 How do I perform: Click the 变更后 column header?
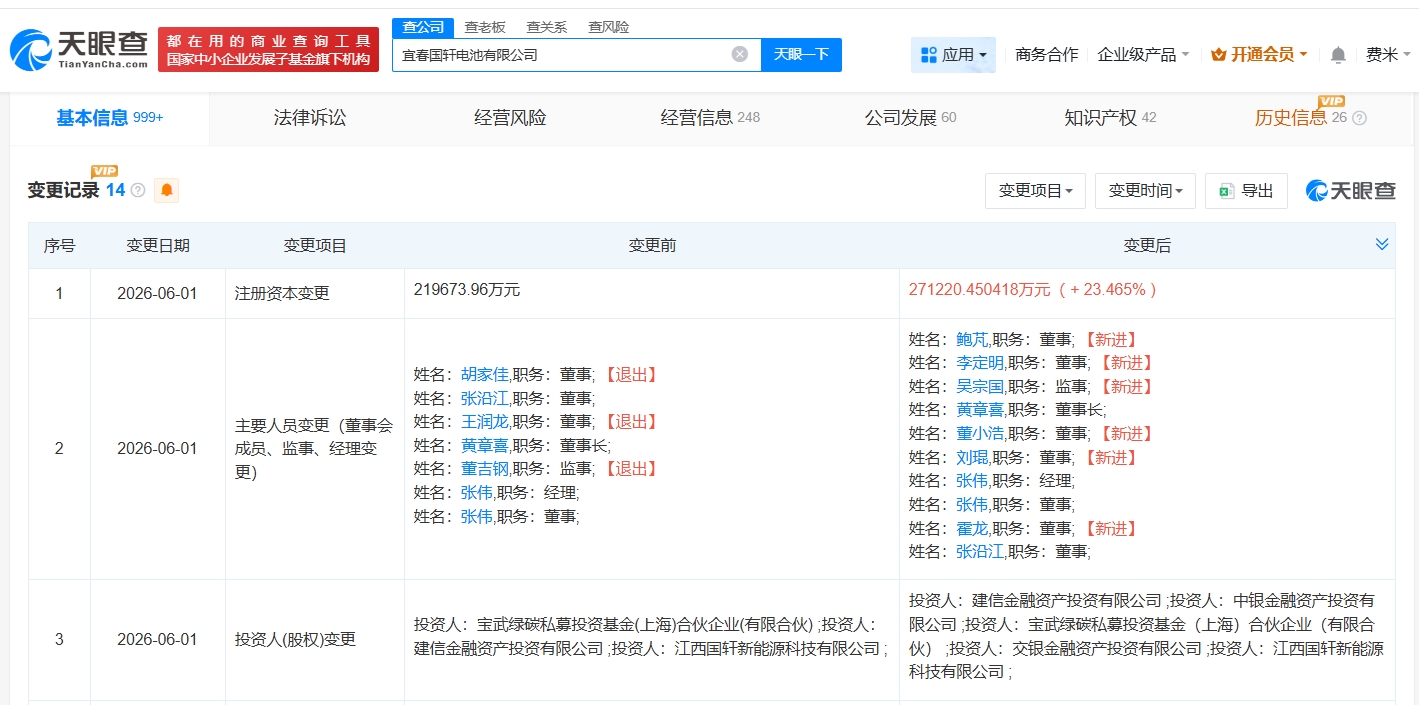1147,245
